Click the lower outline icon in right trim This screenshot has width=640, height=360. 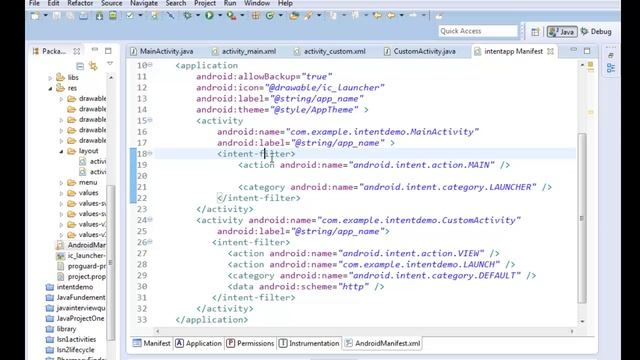(611, 68)
